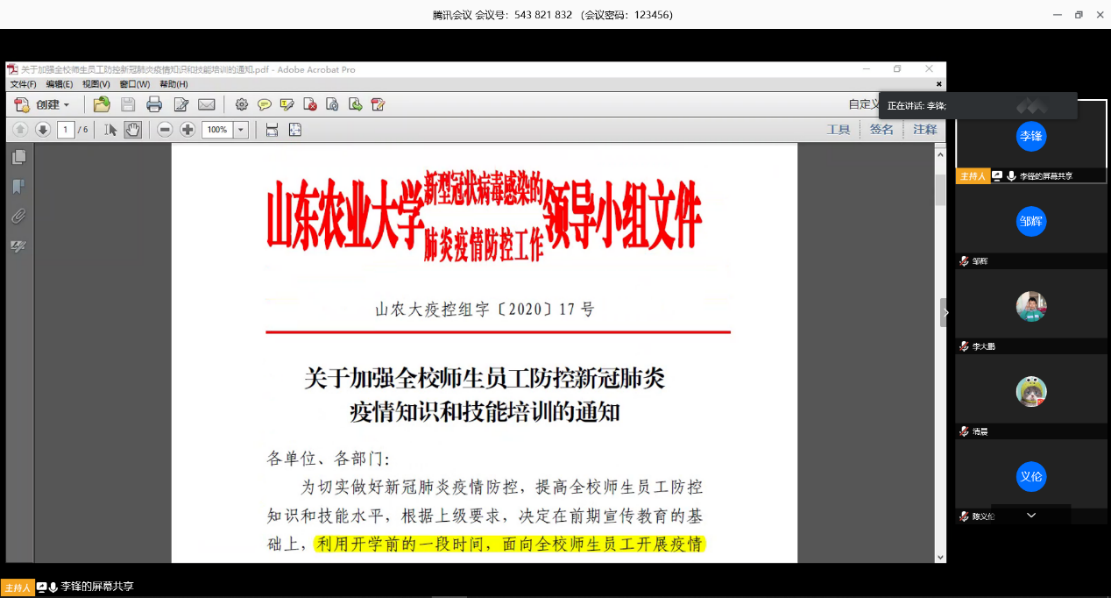
Task: Open the 注释 (Comment) pane
Action: pos(925,129)
